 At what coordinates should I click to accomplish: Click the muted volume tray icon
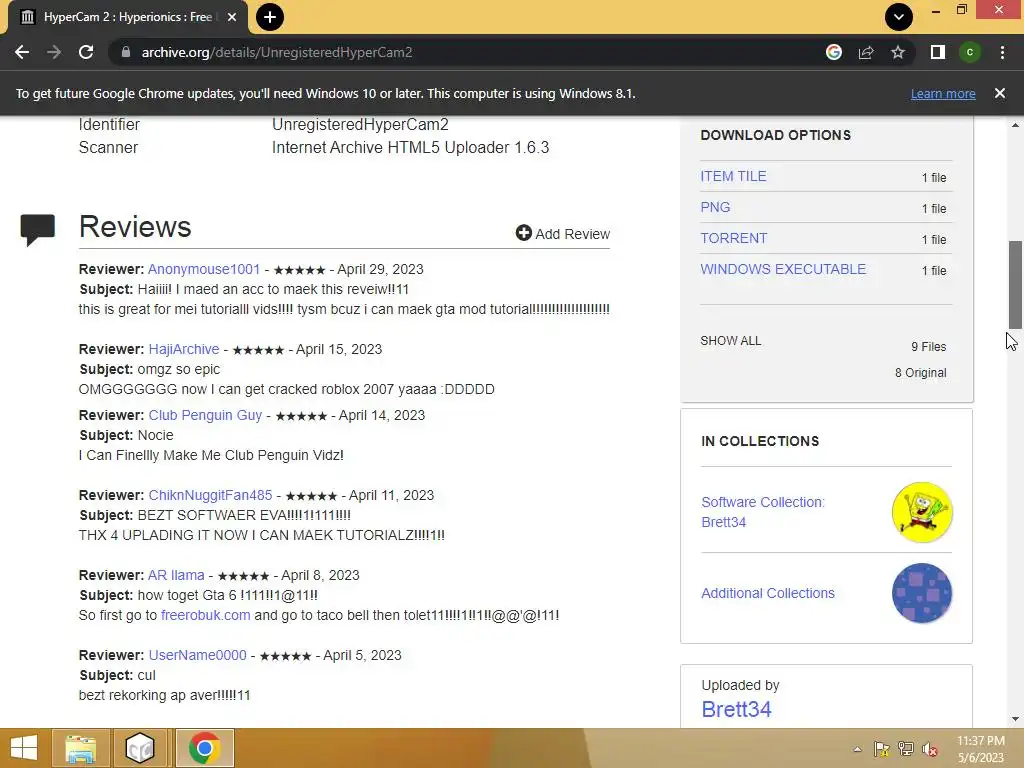click(930, 749)
